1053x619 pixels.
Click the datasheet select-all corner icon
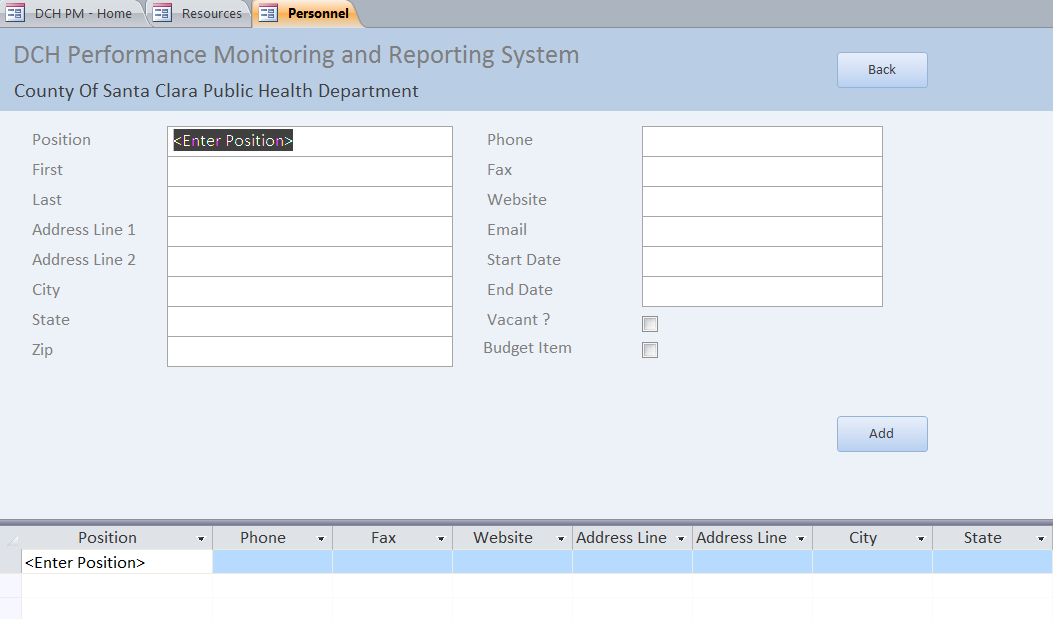click(x=11, y=539)
